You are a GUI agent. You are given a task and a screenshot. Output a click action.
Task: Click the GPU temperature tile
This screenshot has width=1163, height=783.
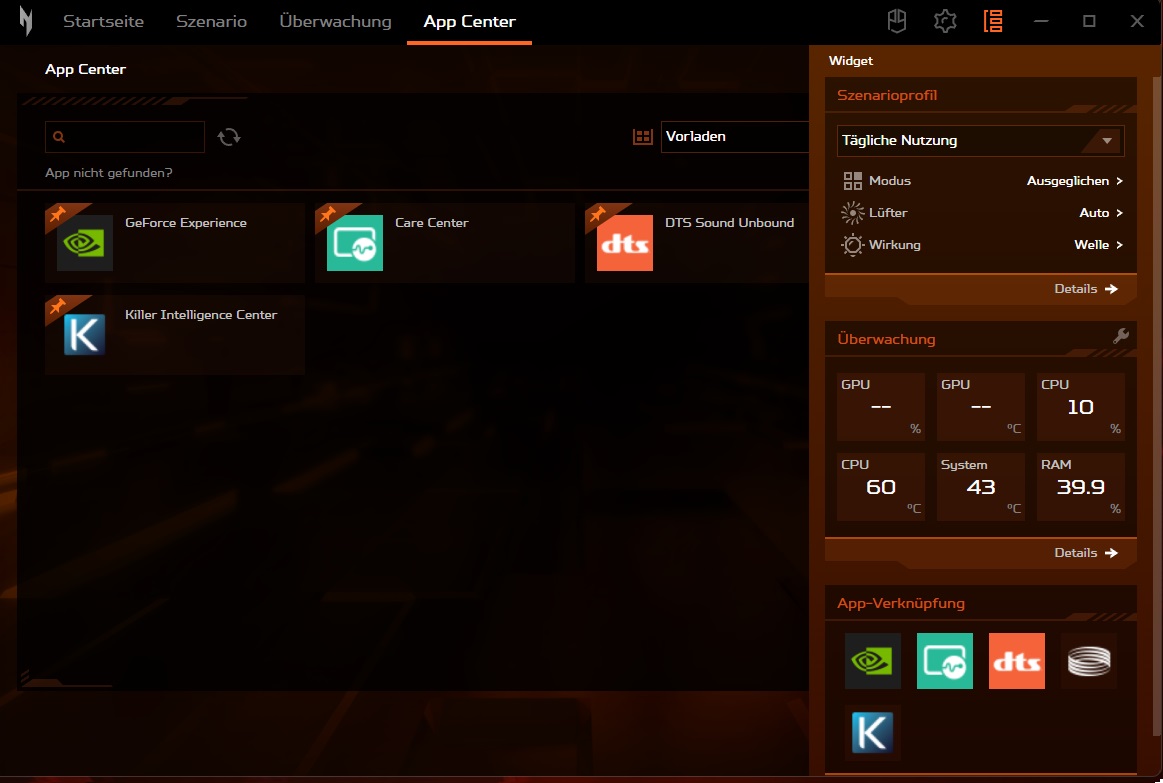click(x=981, y=407)
